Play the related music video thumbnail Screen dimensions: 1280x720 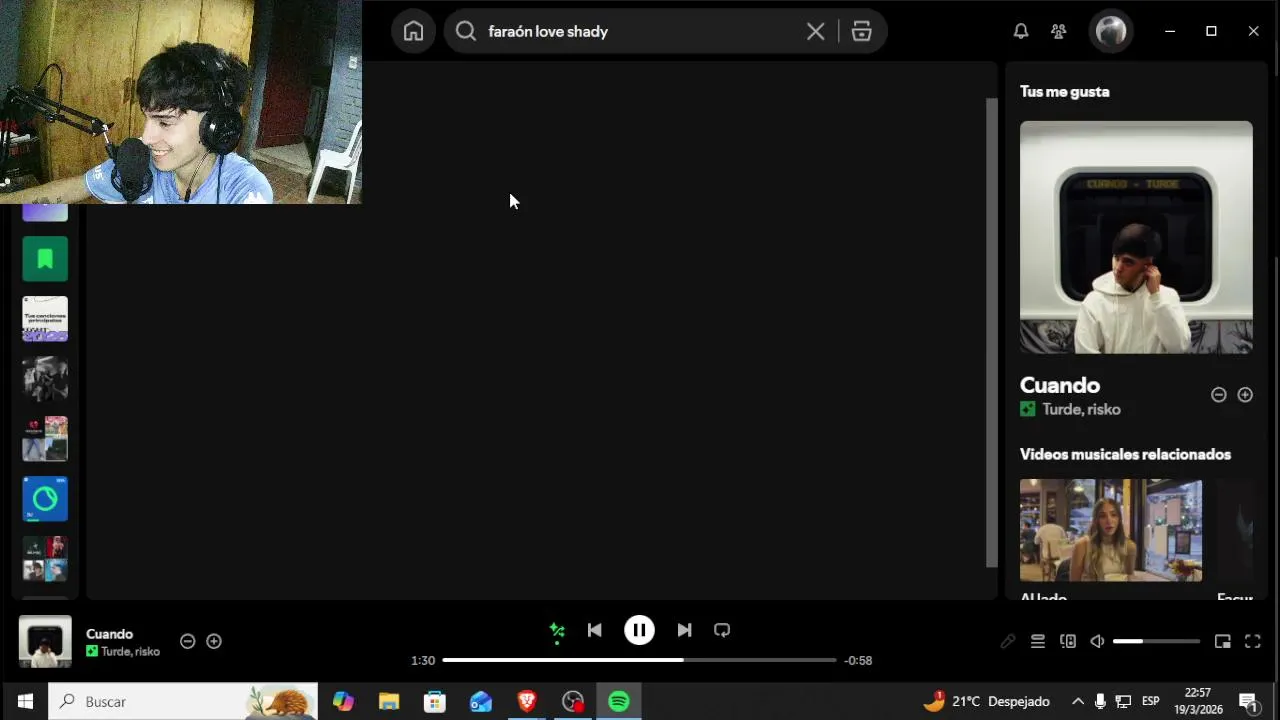(1111, 530)
